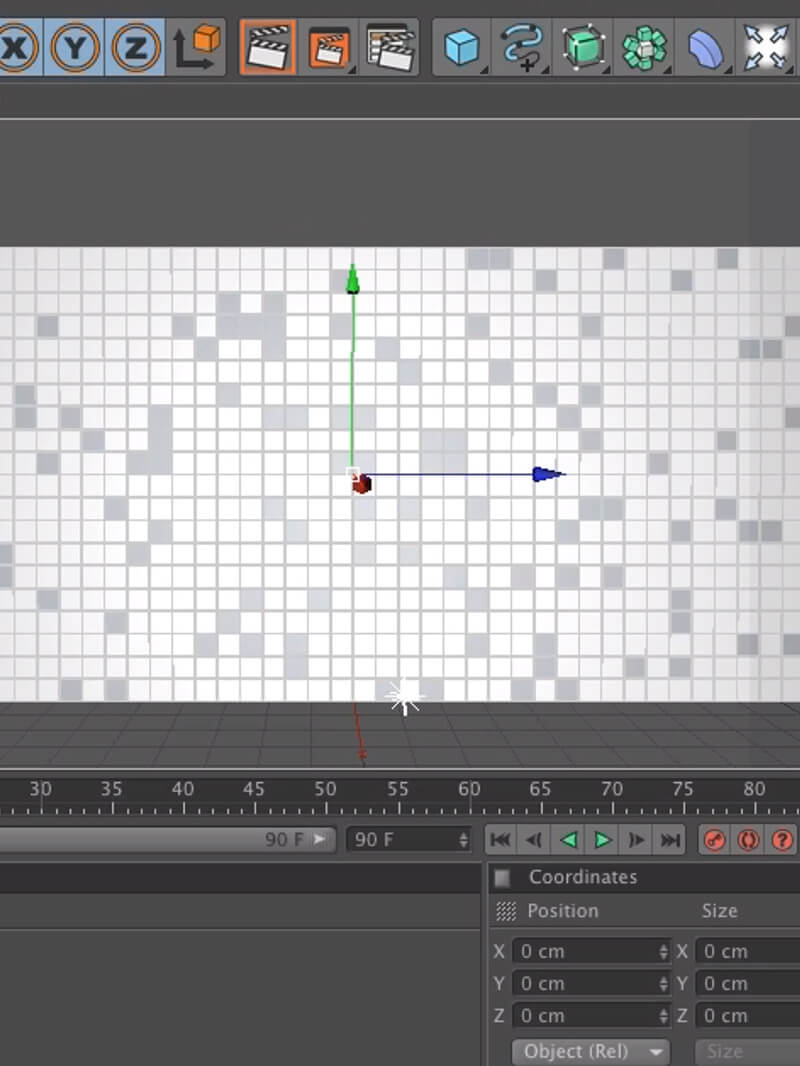Click the green subdivision generator icon
Viewport: 800px width, 1066px height.
pyautogui.click(x=583, y=47)
